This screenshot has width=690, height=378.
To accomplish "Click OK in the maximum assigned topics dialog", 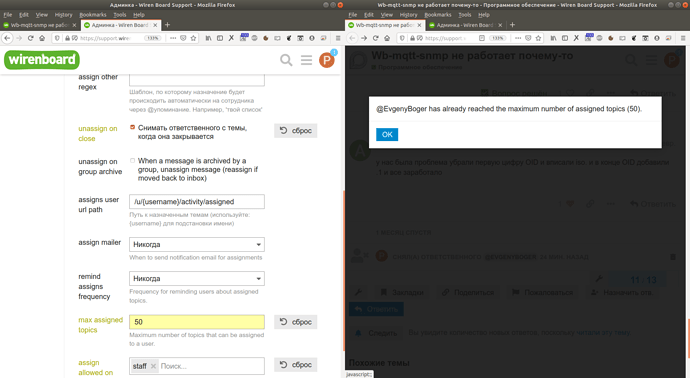I will (387, 134).
